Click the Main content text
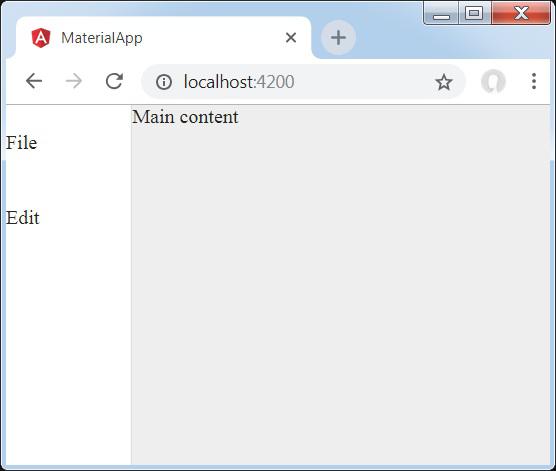This screenshot has width=556, height=471. (185, 117)
